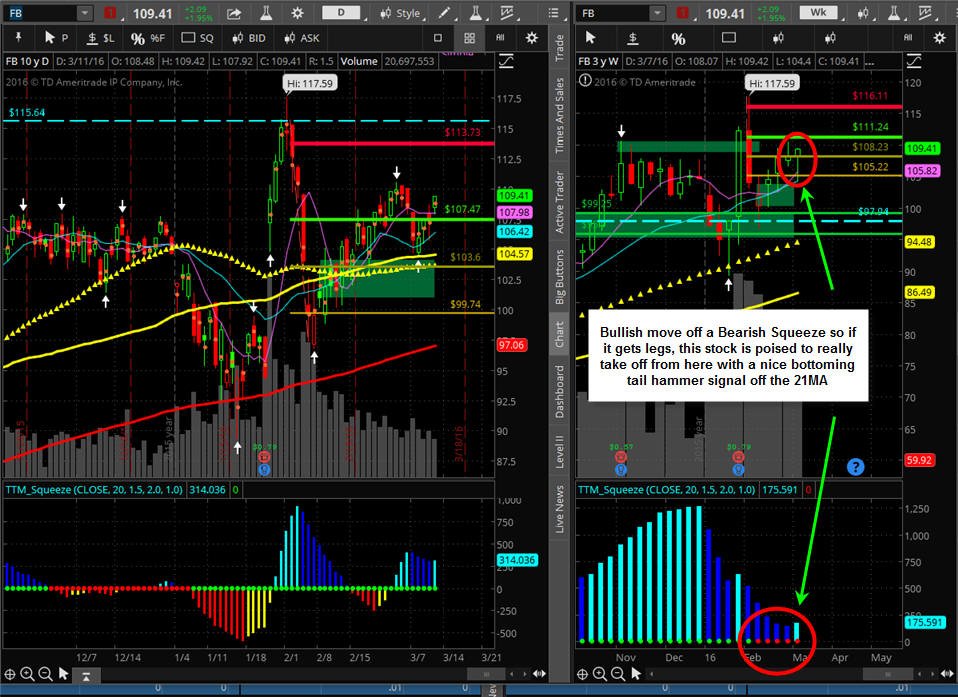This screenshot has width=958, height=697.
Task: Toggle the BID candle button on left chart
Action: point(249,38)
